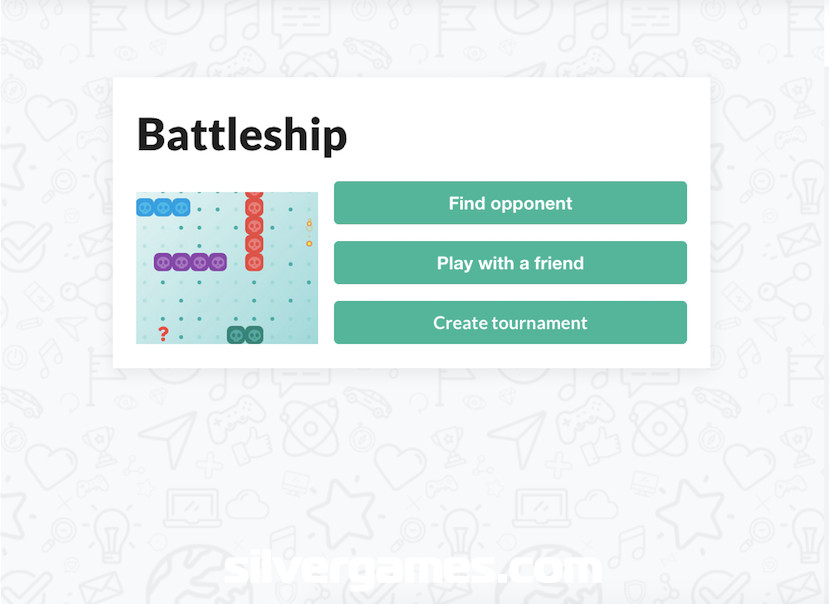Tap the rightmost blue skull tile
Screen dimensions: 829x604
pyautogui.click(x=181, y=207)
